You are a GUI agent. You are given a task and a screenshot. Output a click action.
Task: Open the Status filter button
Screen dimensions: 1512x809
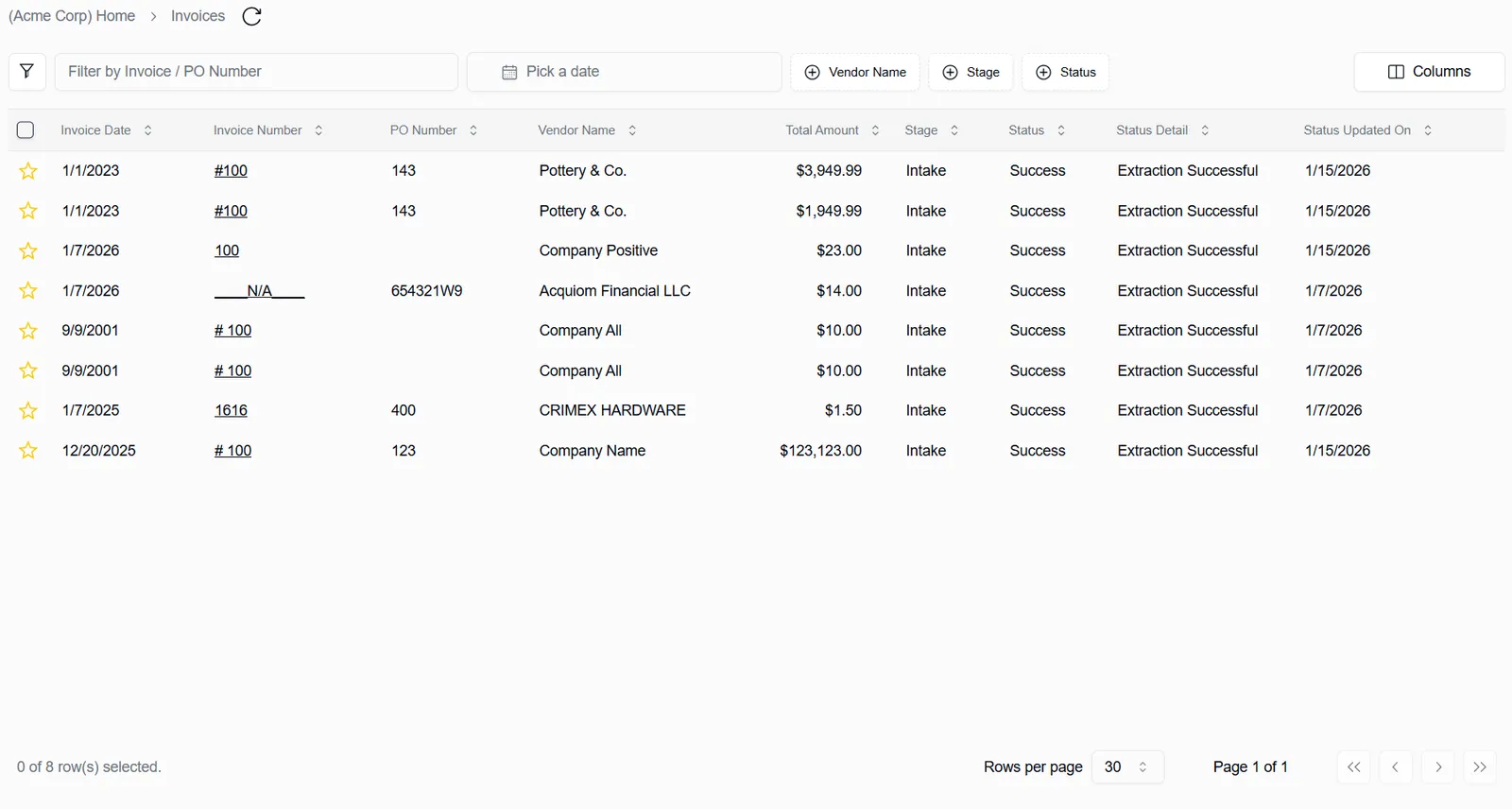pos(1066,72)
